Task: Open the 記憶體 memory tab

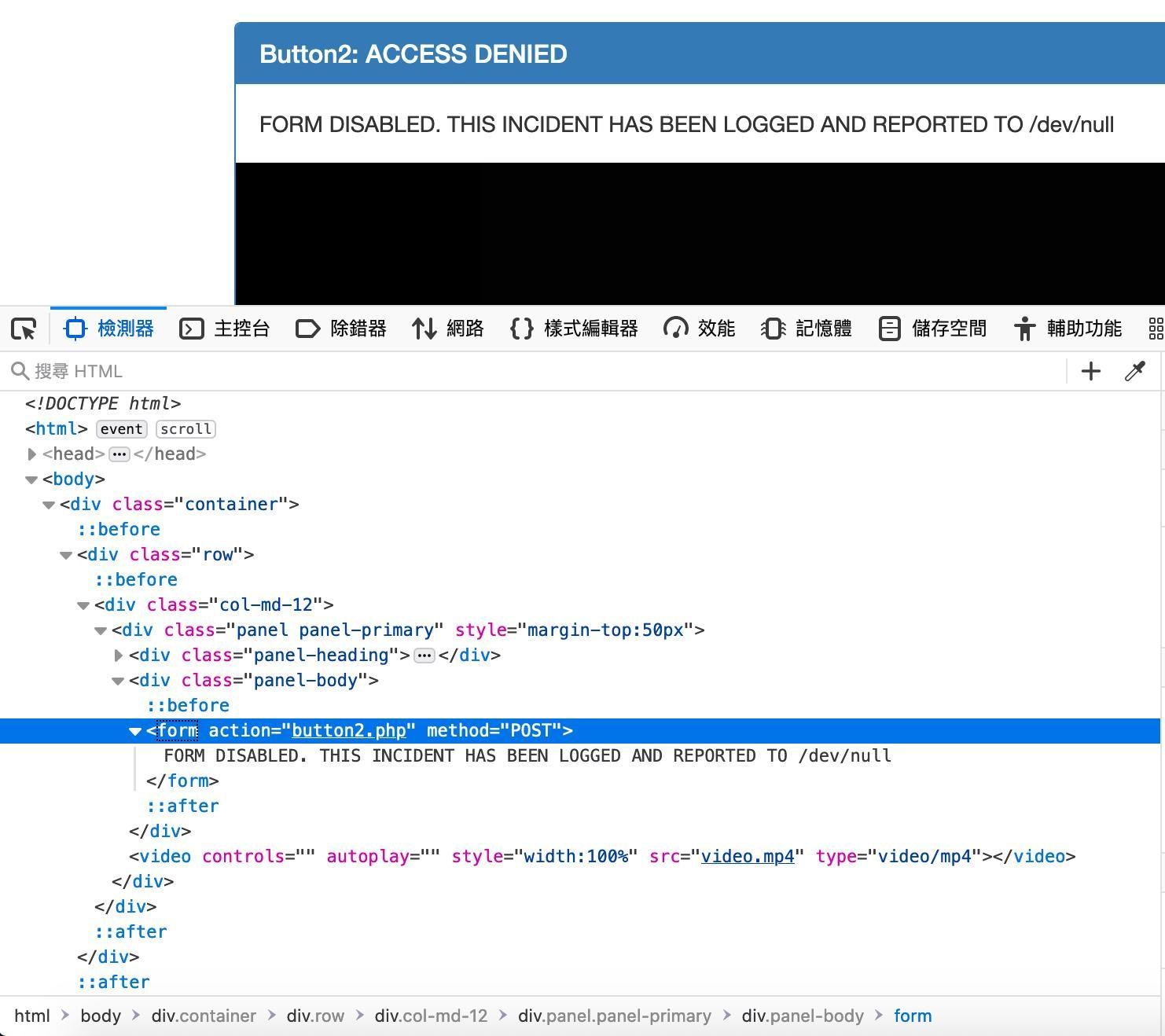Action: tap(807, 329)
